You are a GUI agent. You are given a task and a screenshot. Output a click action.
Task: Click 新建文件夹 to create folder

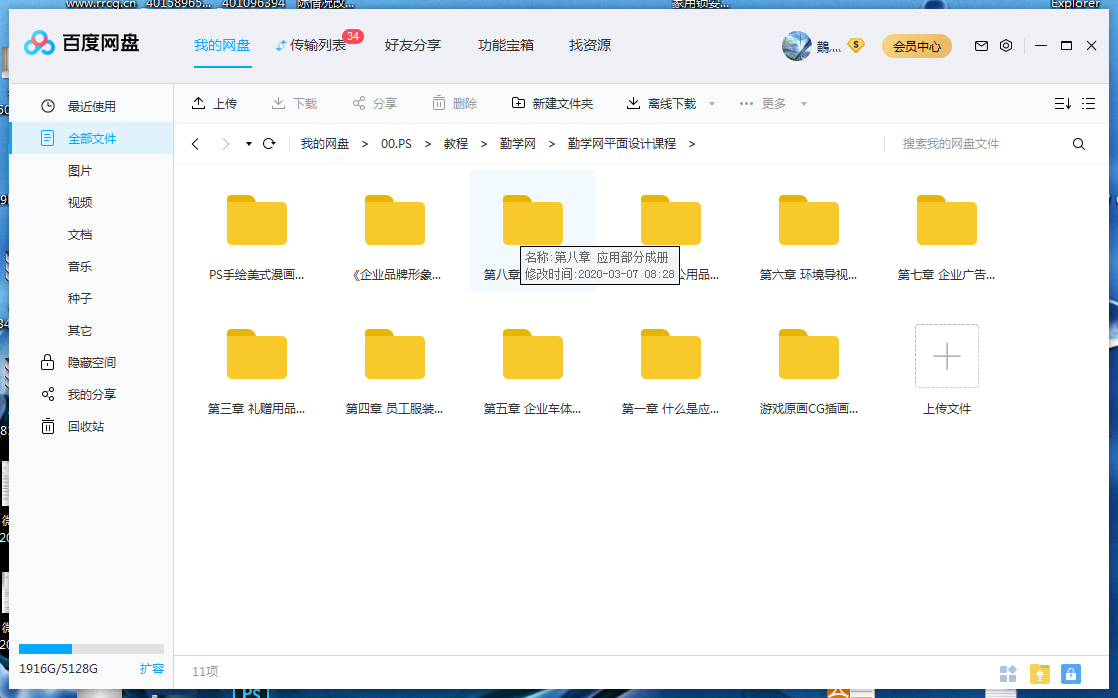[552, 103]
